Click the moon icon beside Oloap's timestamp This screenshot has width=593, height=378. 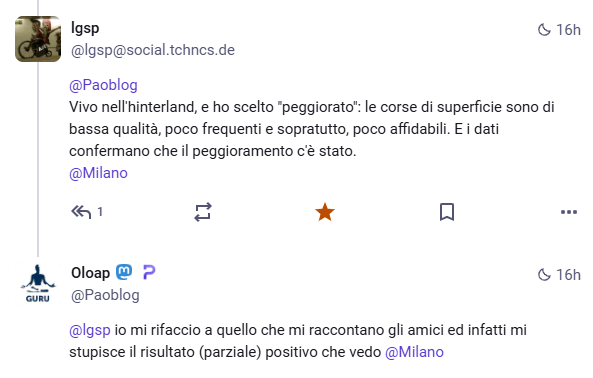click(x=544, y=275)
